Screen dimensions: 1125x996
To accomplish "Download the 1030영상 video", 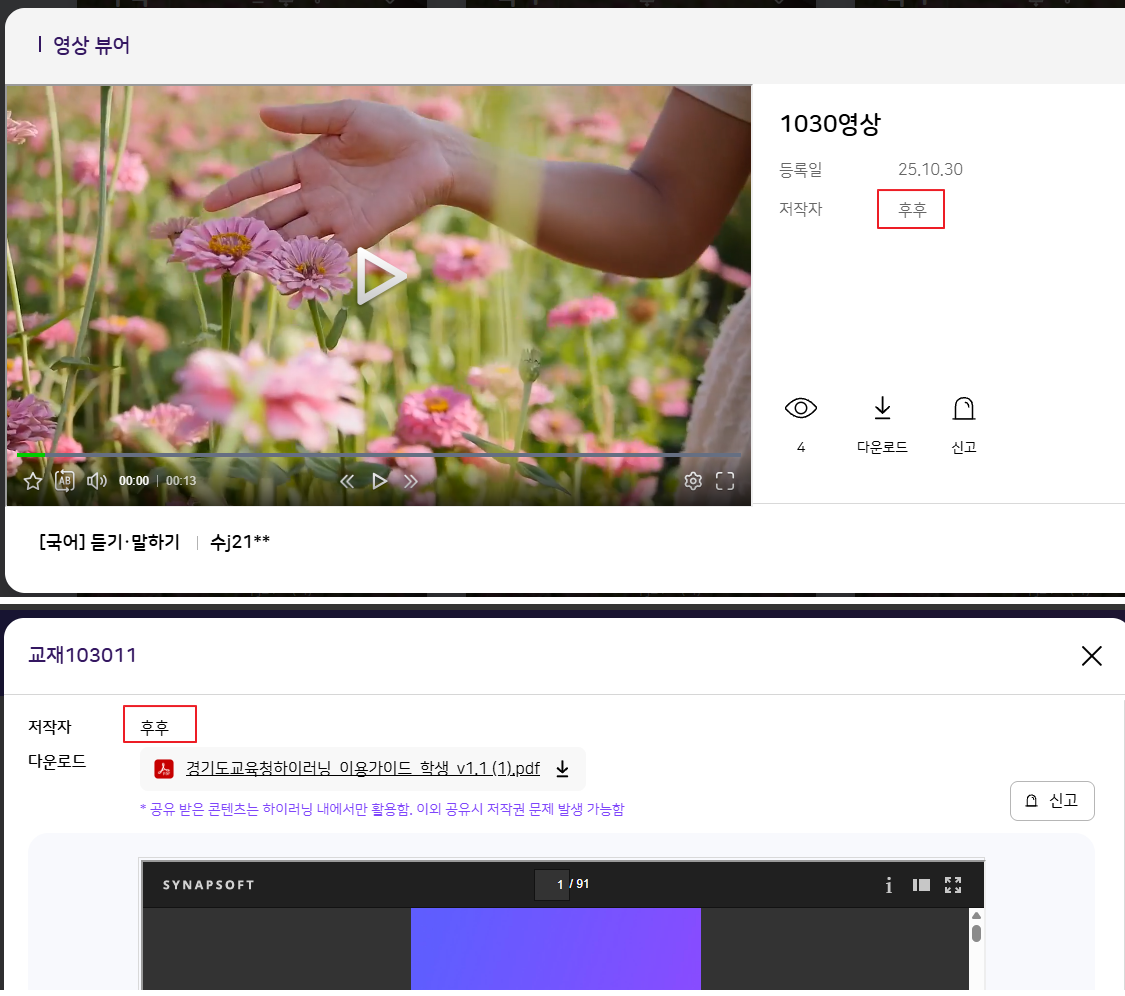I will point(882,420).
